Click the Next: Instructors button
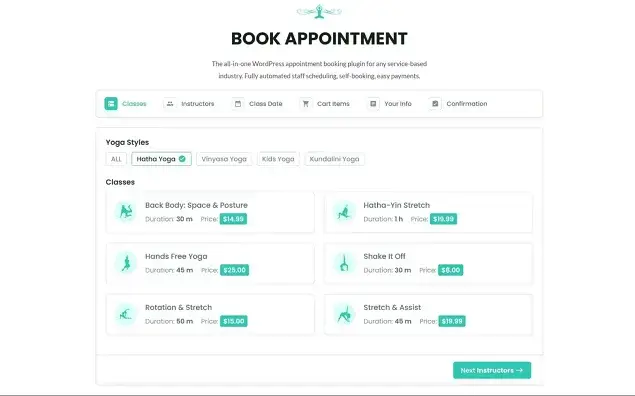 tap(492, 370)
